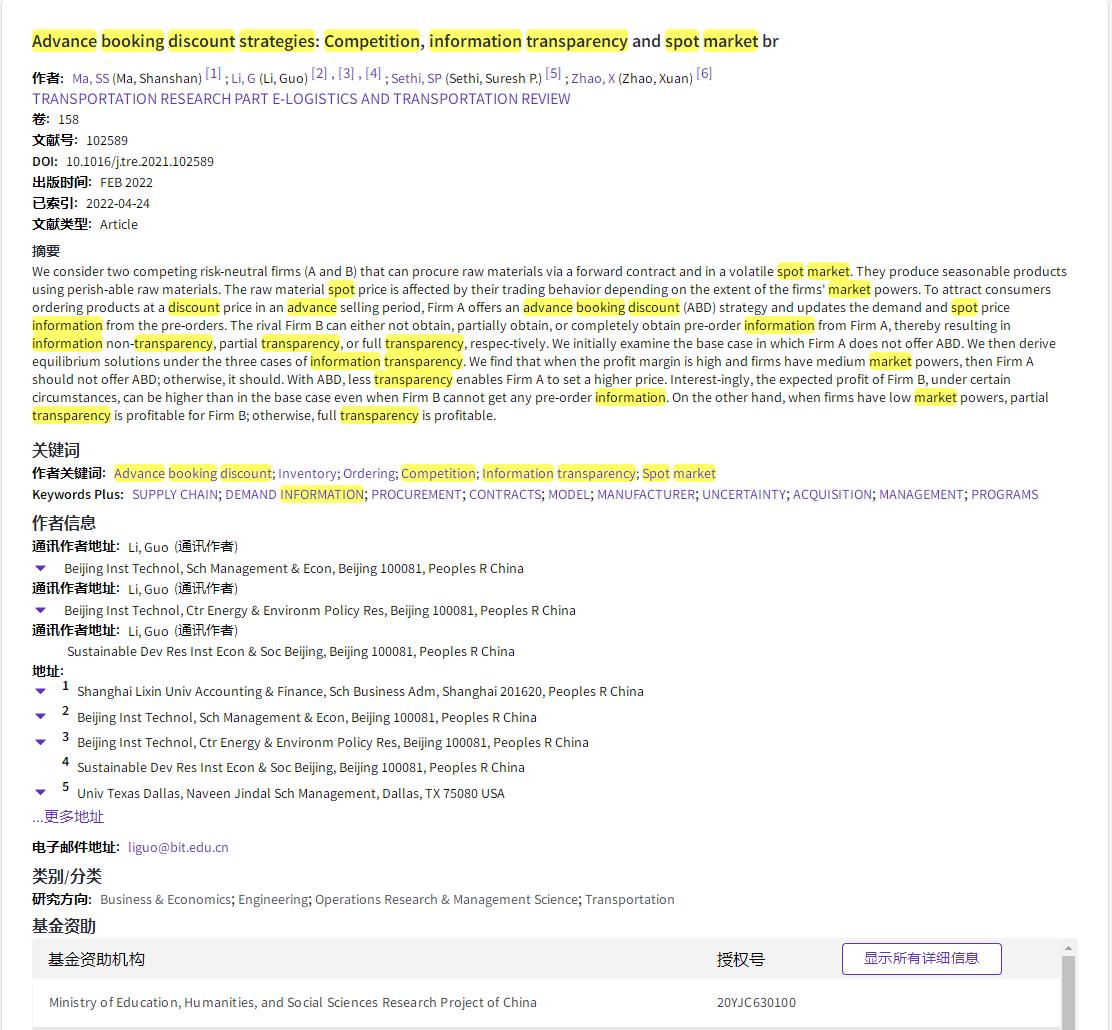The image size is (1112, 1030).
Task: Click affiliation superscript [5]
Action: pyautogui.click(x=553, y=73)
